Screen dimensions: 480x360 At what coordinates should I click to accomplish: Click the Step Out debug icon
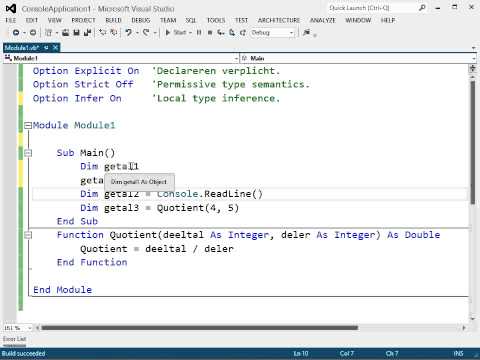click(x=243, y=32)
